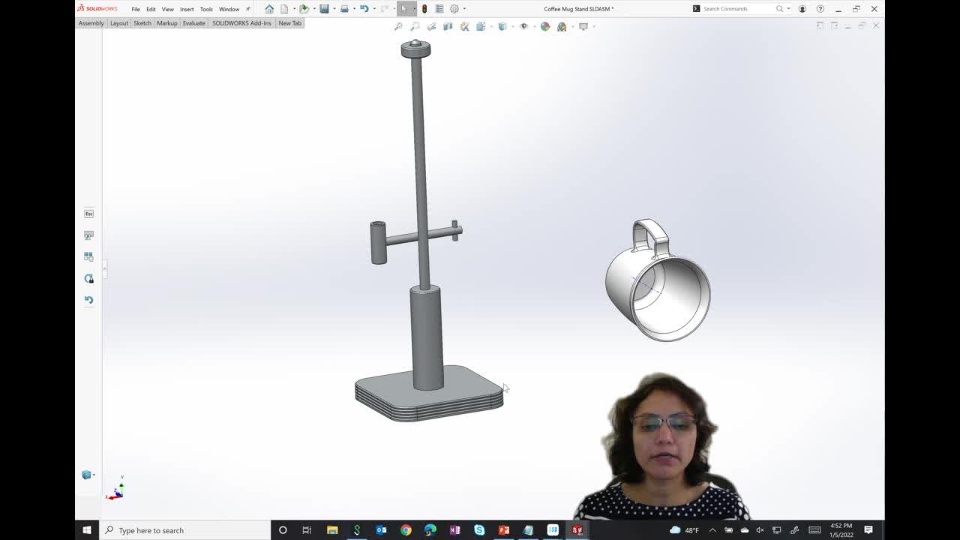The width and height of the screenshot is (960, 540).
Task: Click the undo arrow in left sidebar
Action: (89, 300)
